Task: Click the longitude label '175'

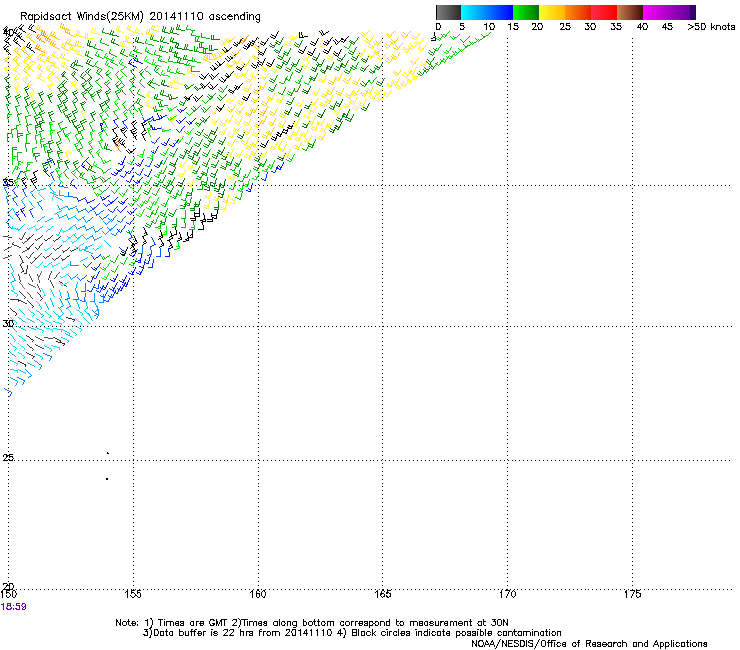Action: tap(632, 594)
